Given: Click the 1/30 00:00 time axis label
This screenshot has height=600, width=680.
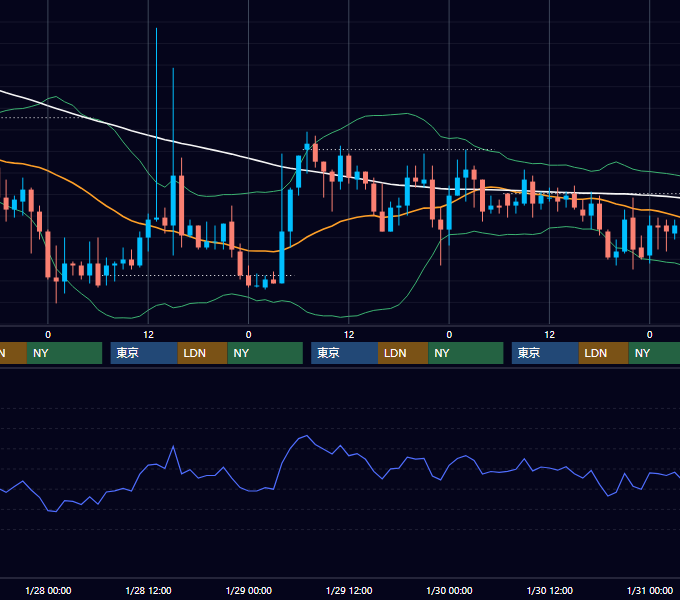Looking at the screenshot, I should [449, 590].
